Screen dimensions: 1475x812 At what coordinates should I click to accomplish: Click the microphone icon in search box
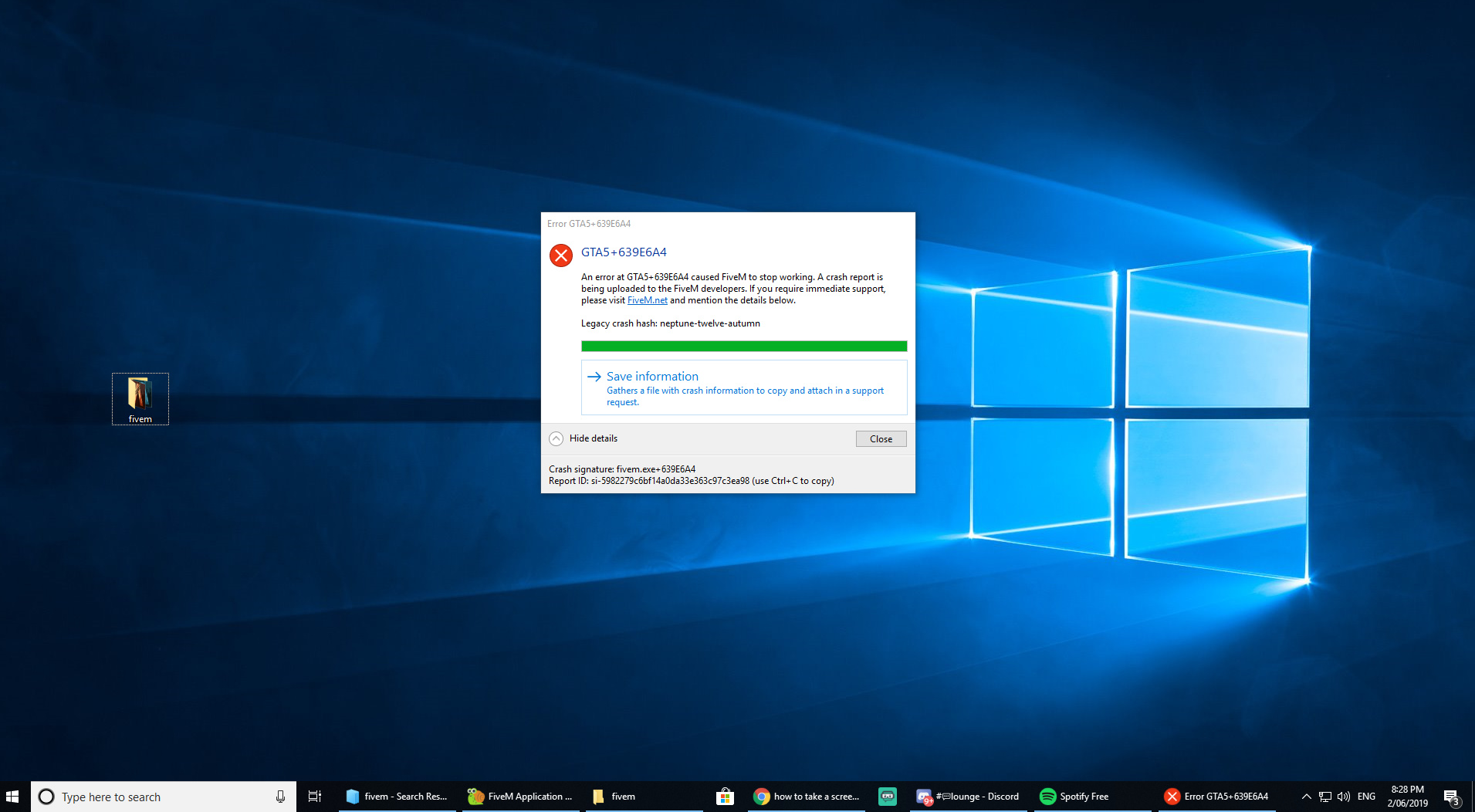(x=280, y=797)
